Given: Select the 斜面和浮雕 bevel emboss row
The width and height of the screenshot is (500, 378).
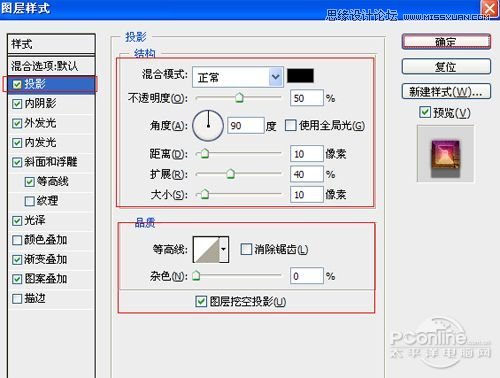Looking at the screenshot, I should click(x=51, y=162).
